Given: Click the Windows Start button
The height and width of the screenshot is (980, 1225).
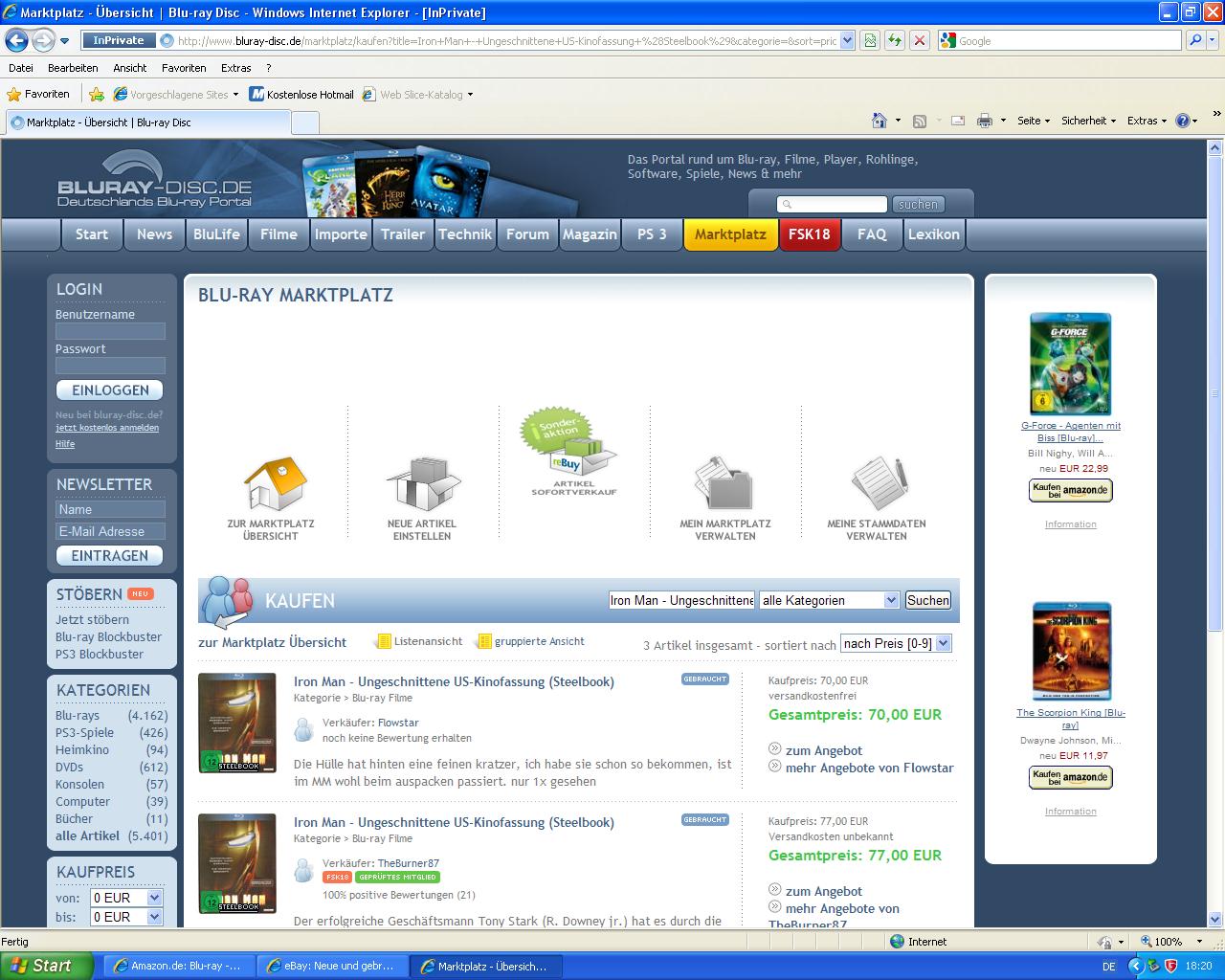Looking at the screenshot, I should (x=46, y=966).
